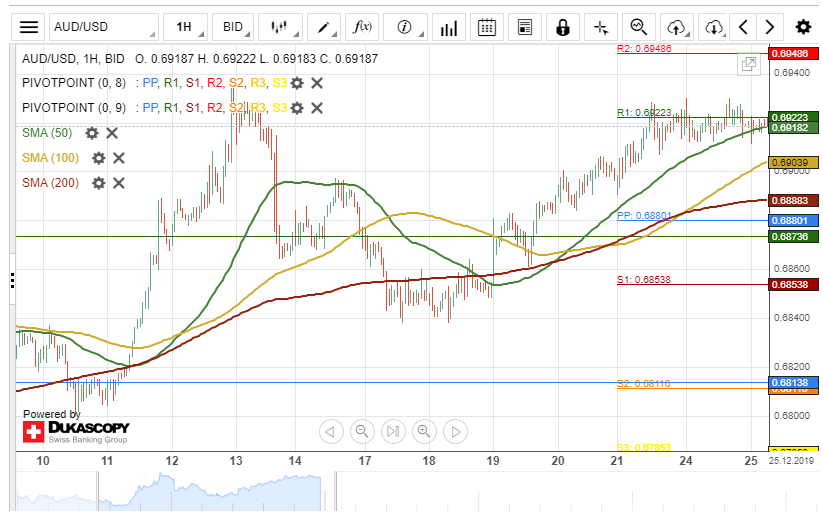Open the calendar date picker icon
823x514 pixels.
click(x=487, y=27)
